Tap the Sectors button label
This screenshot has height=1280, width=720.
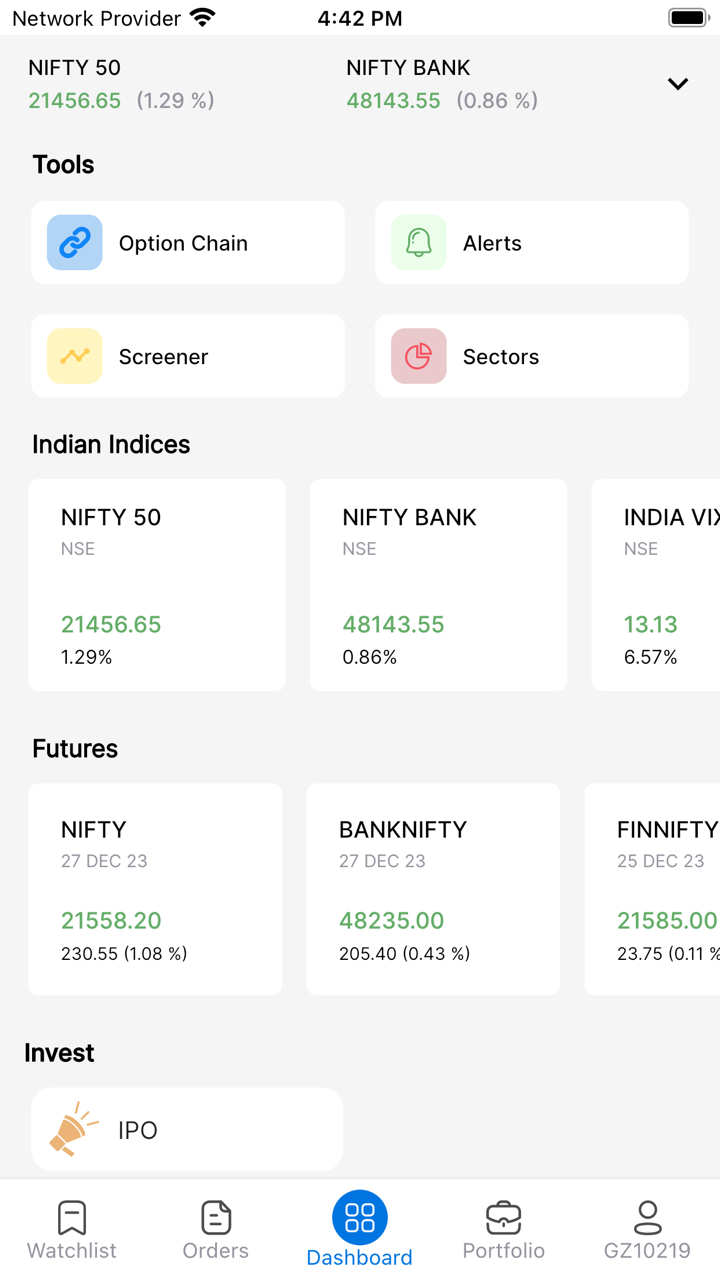[x=501, y=357]
